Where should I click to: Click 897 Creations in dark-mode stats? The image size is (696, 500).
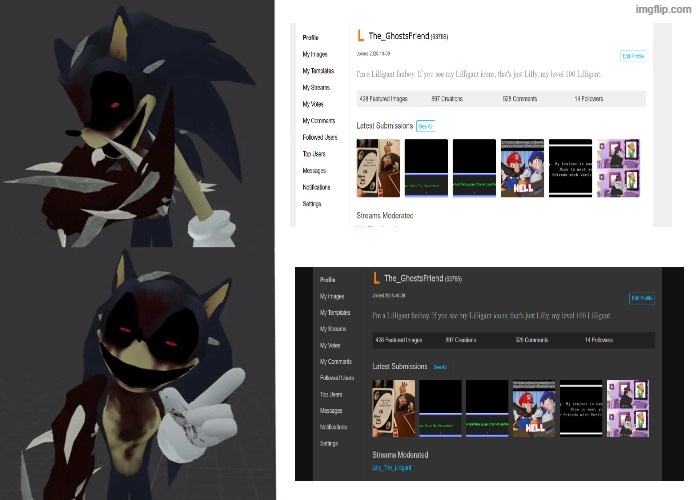click(461, 340)
